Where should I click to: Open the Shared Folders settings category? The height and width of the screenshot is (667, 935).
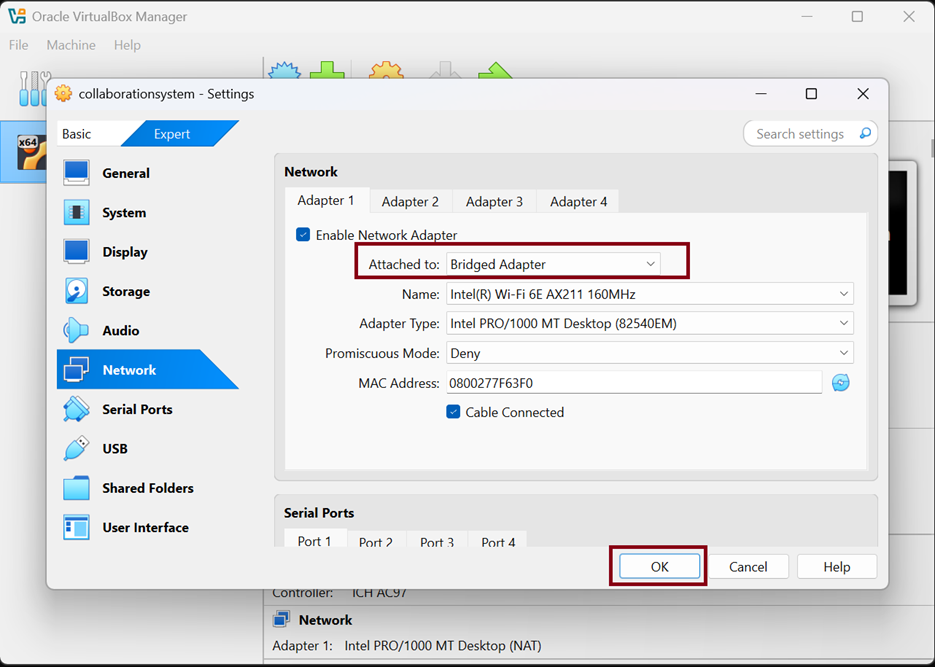(x=147, y=488)
